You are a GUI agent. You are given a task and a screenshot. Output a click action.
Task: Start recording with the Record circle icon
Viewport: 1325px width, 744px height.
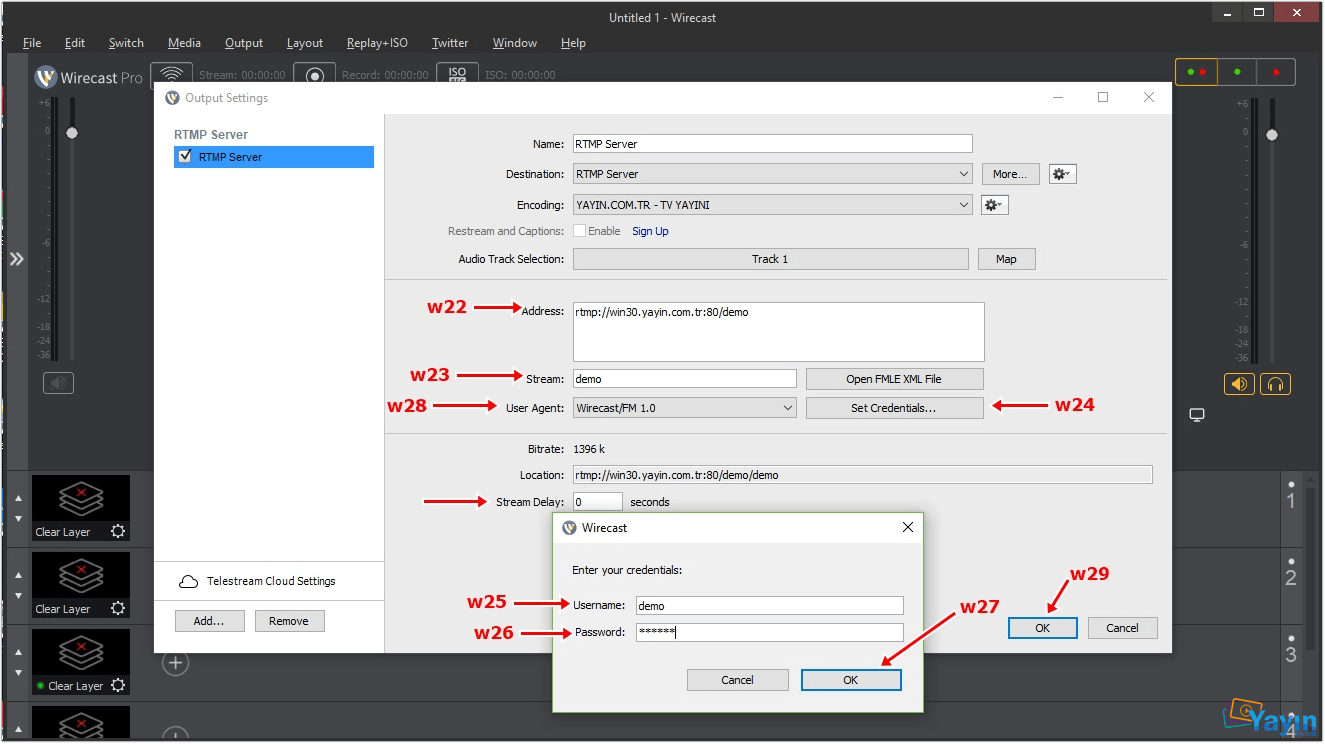coord(315,75)
